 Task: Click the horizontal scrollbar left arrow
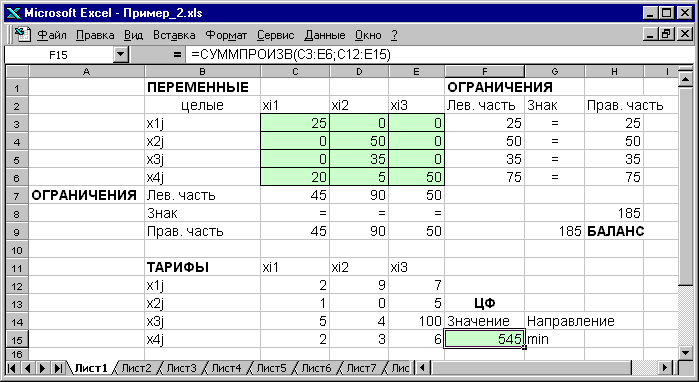pos(423,368)
